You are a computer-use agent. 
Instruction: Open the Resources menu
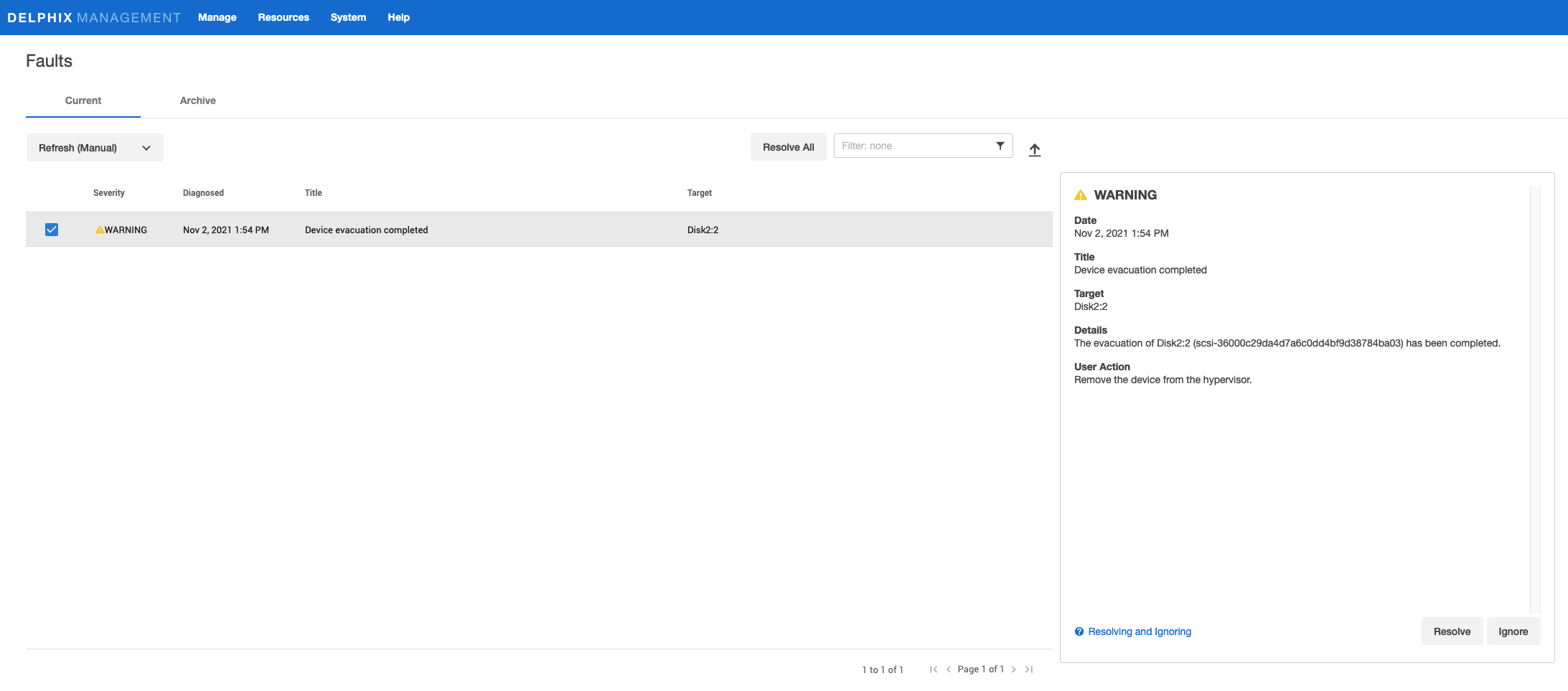point(283,17)
